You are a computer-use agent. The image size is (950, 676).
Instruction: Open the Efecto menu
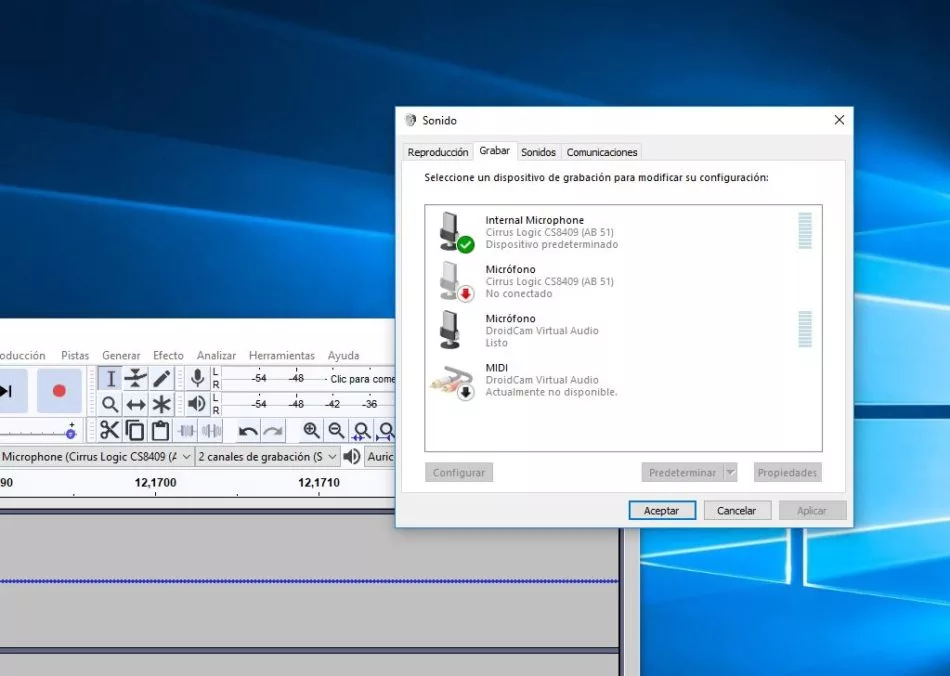pos(168,355)
